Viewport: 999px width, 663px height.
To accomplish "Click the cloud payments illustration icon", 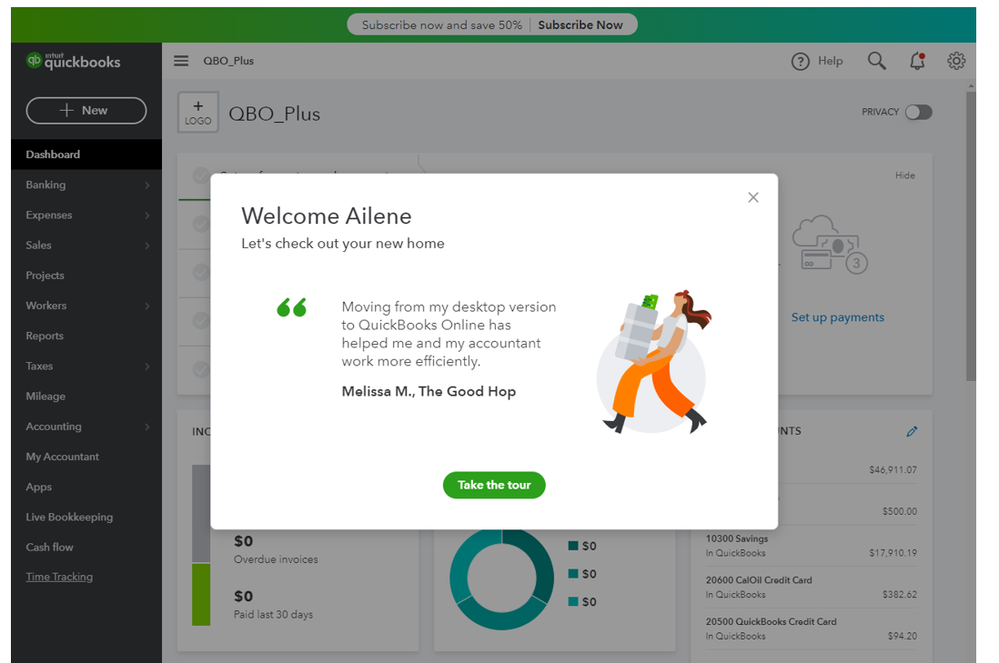I will point(830,245).
